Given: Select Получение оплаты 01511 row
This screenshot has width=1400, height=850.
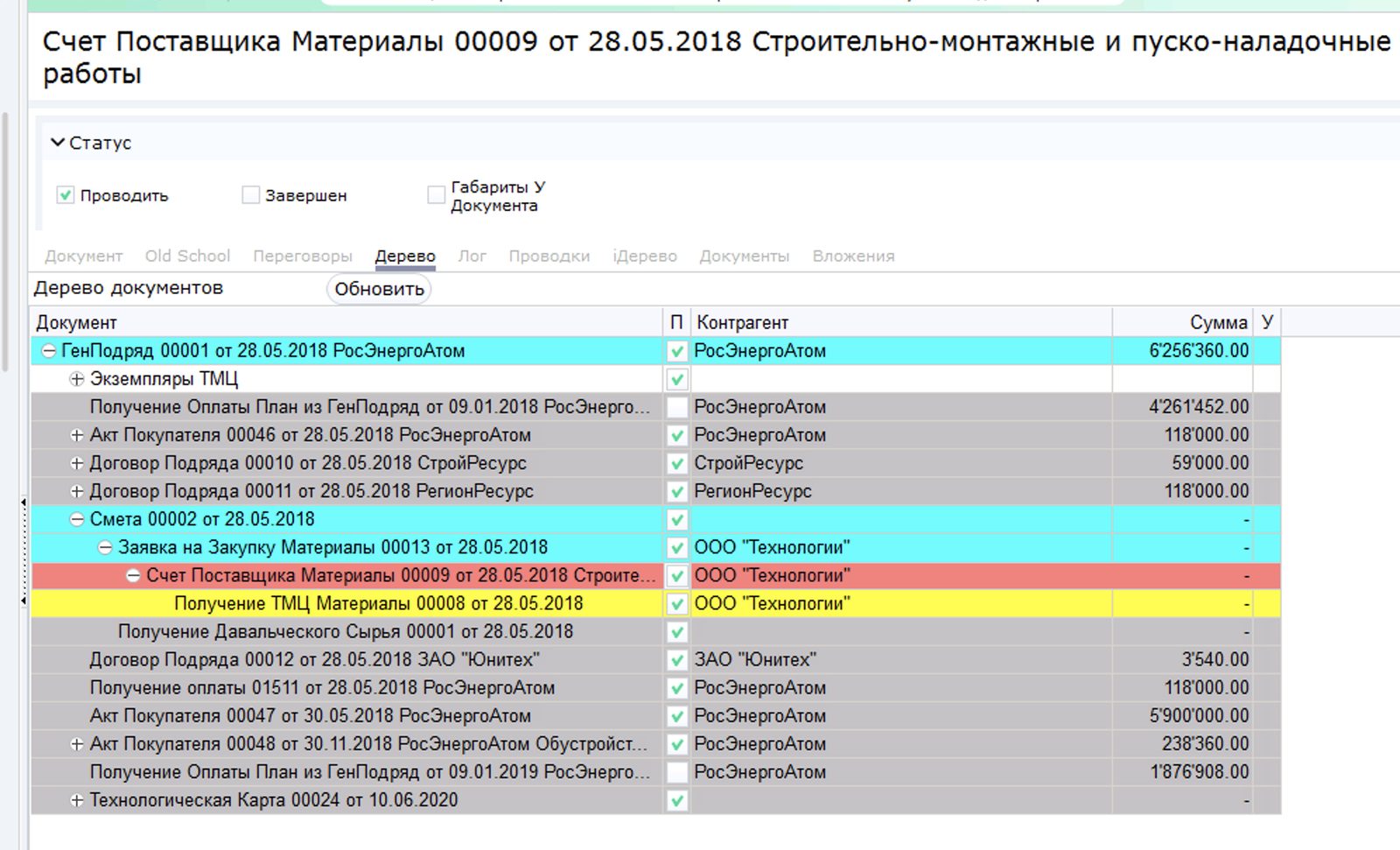Looking at the screenshot, I should tap(656, 687).
